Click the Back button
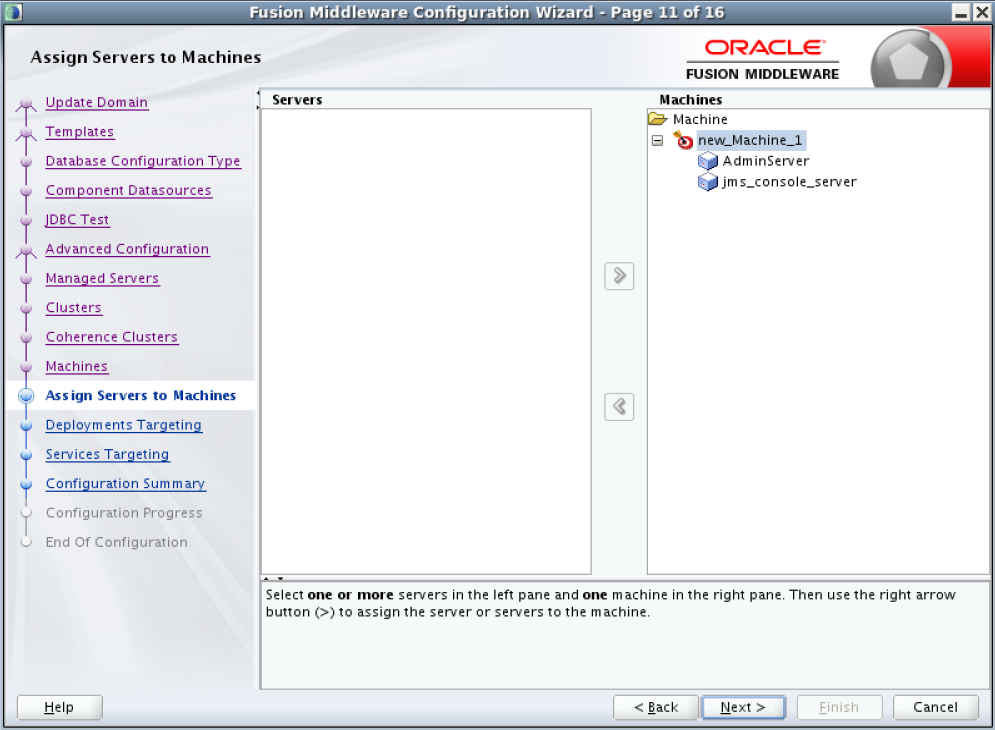The image size is (995, 730). (656, 707)
